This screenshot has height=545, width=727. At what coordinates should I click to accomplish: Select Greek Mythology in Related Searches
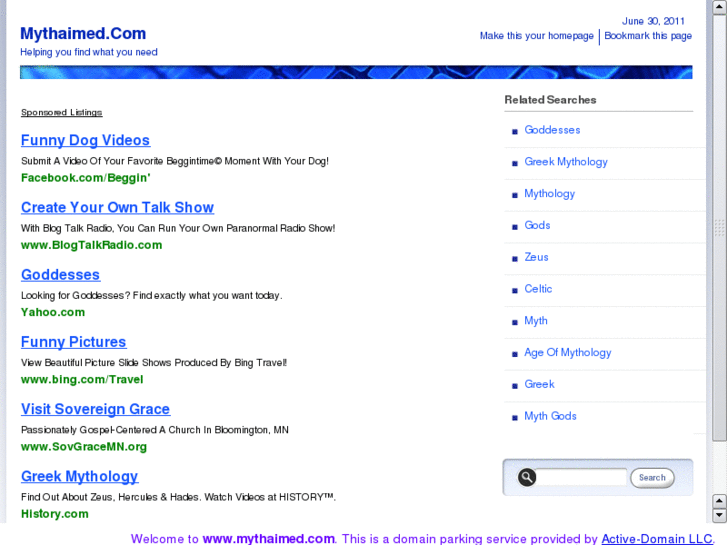[x=566, y=162]
